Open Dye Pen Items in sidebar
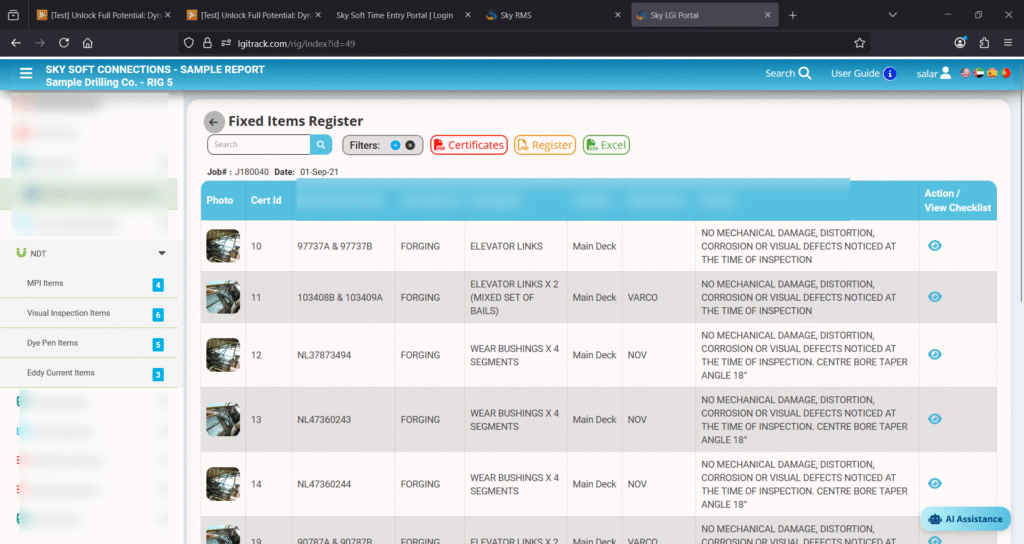1024x544 pixels. (52, 343)
